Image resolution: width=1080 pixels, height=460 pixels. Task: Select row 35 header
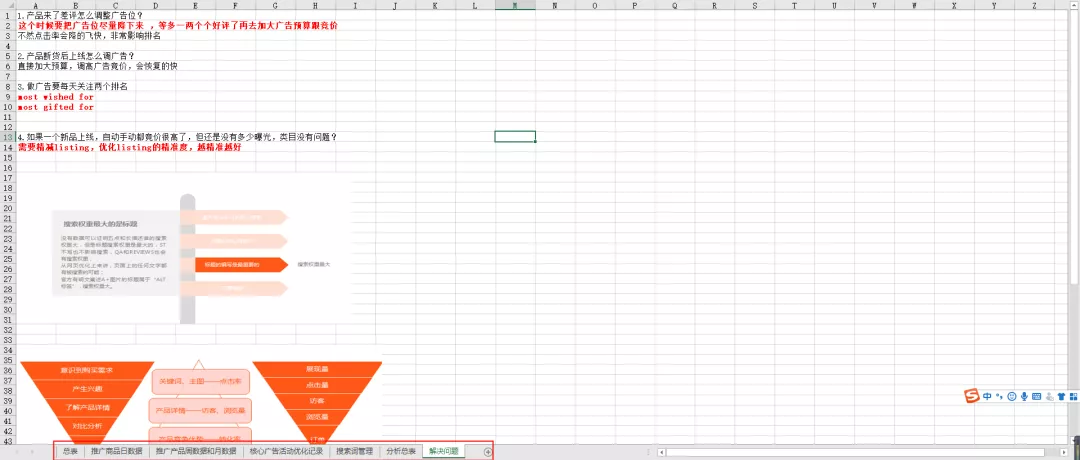tap(8, 360)
